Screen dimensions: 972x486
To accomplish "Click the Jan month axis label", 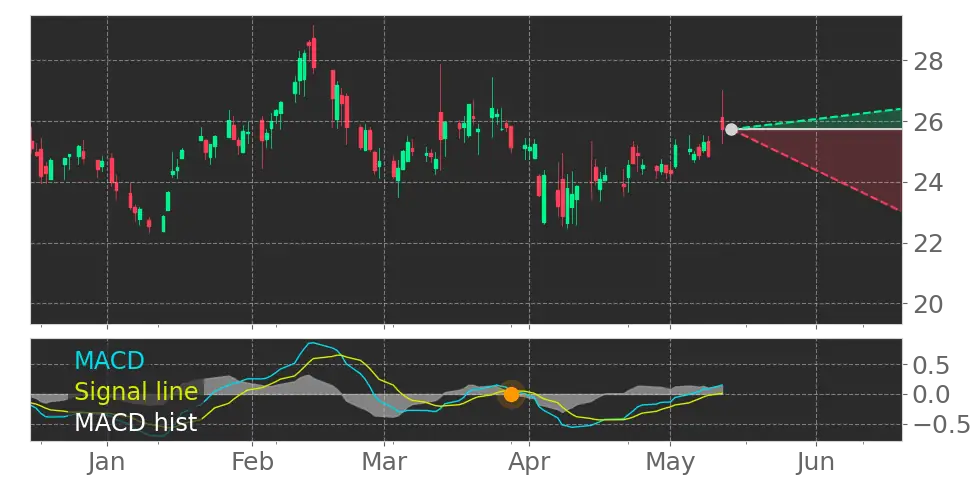I will coord(107,462).
